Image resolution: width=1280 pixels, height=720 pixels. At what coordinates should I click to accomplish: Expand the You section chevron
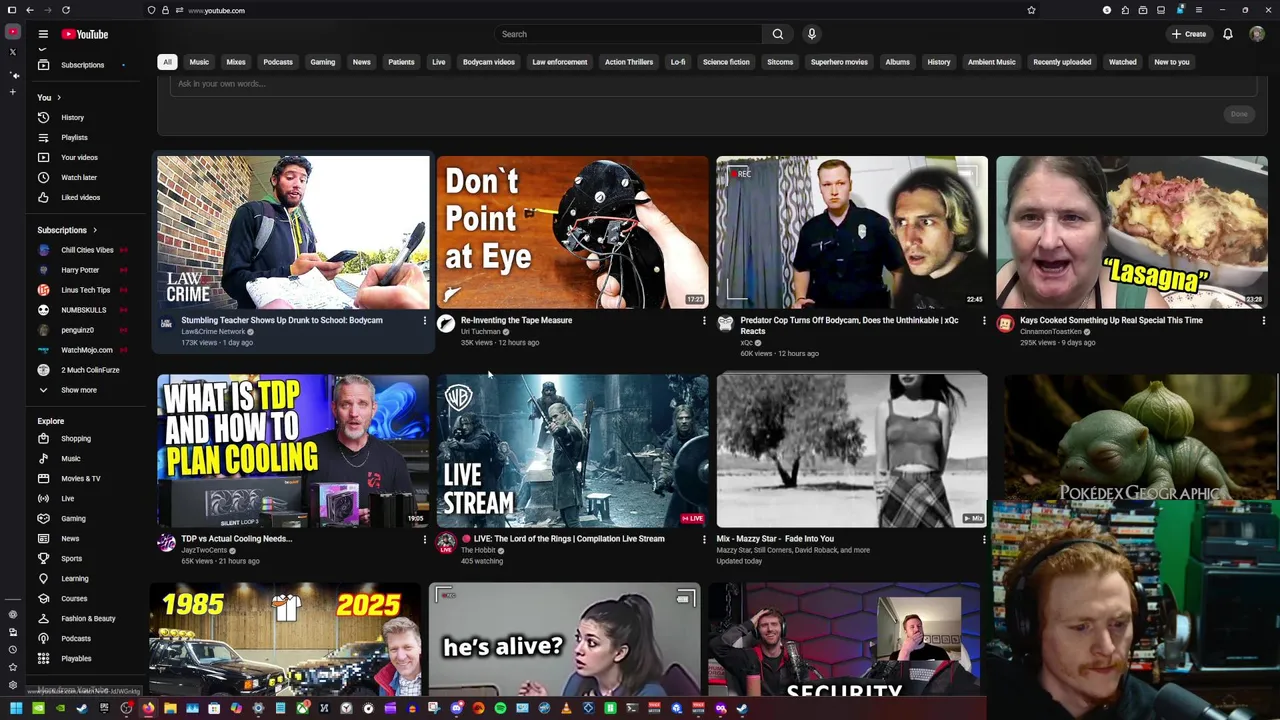click(59, 97)
